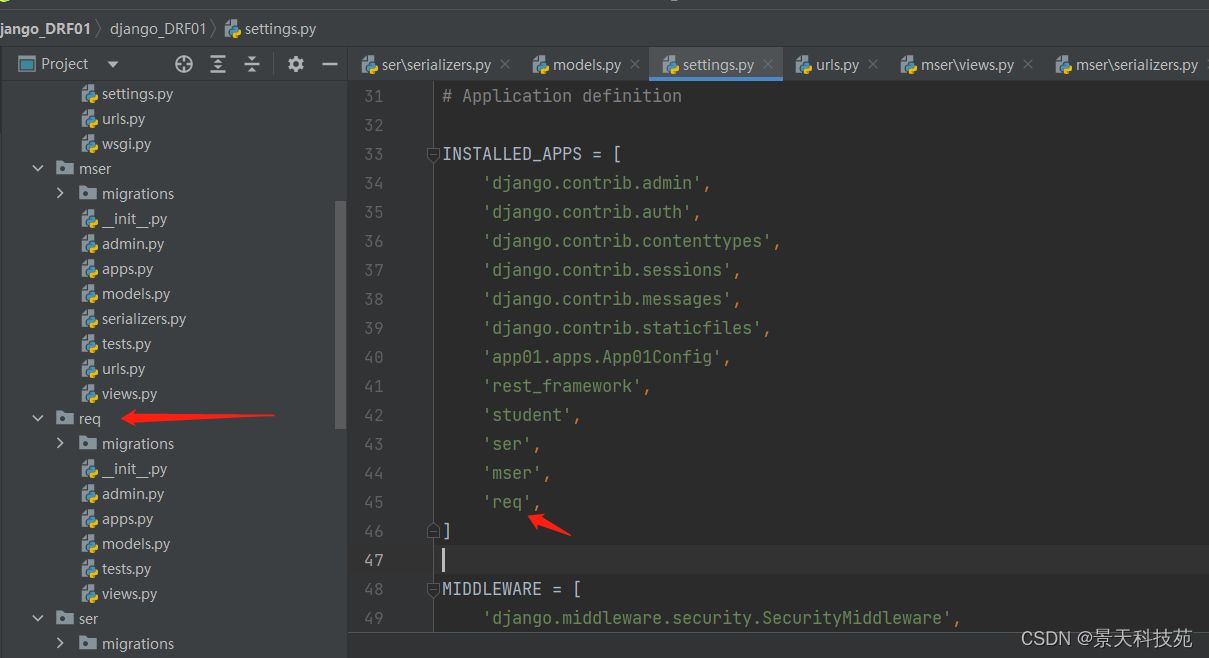Click the Project view icon beside the Project label
Image resolution: width=1209 pixels, height=658 pixels.
(26, 63)
